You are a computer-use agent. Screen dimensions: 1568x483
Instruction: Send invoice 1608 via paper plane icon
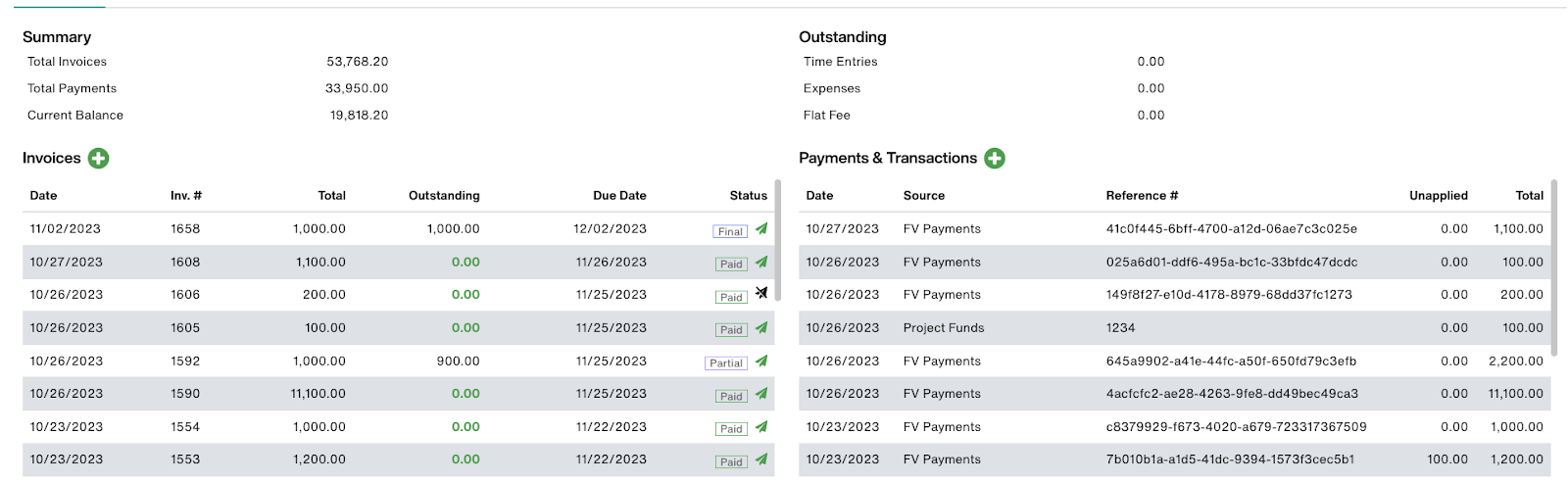point(761,262)
